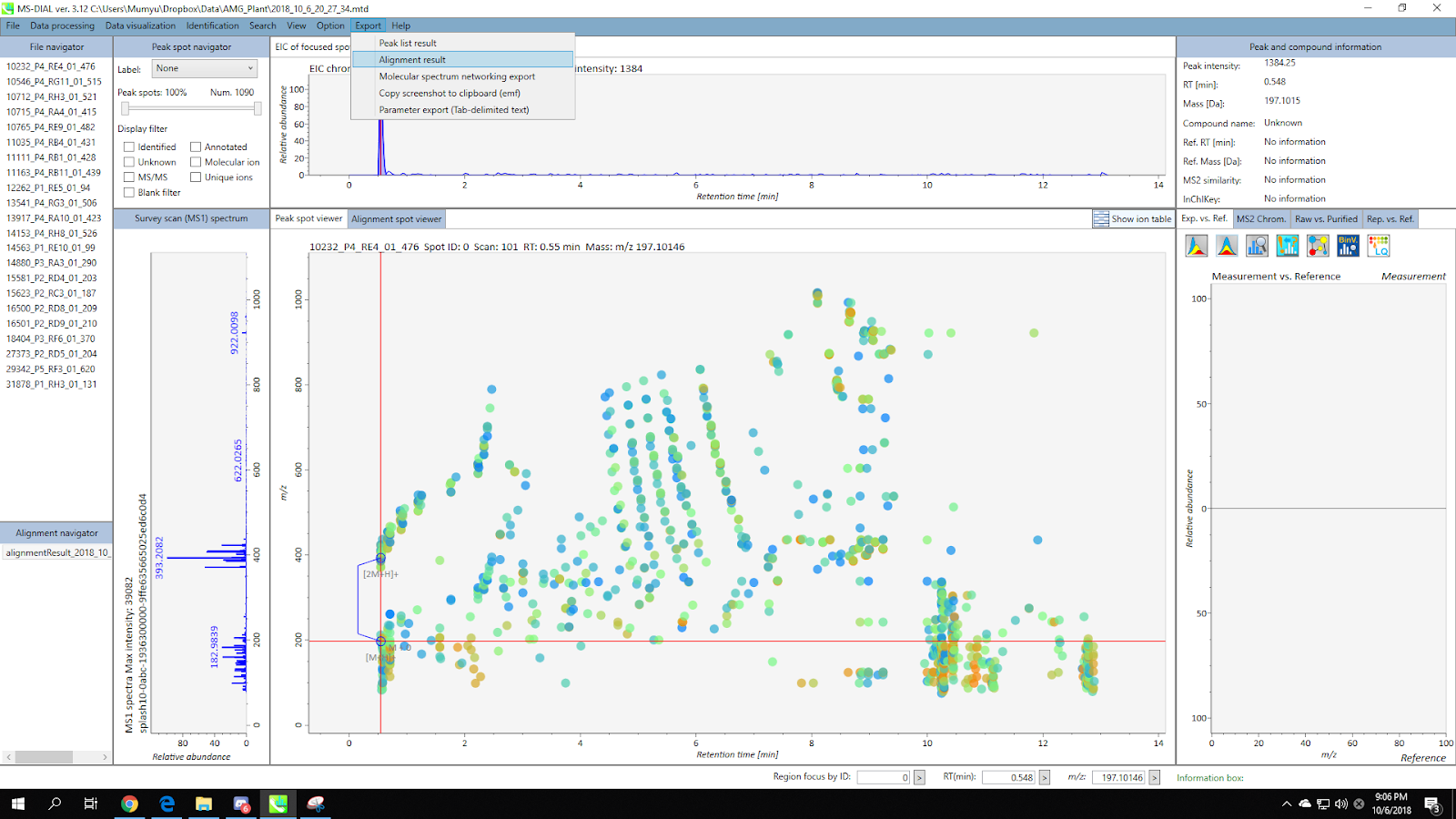Select the Exp. vs. Ref. tab

pos(1204,218)
